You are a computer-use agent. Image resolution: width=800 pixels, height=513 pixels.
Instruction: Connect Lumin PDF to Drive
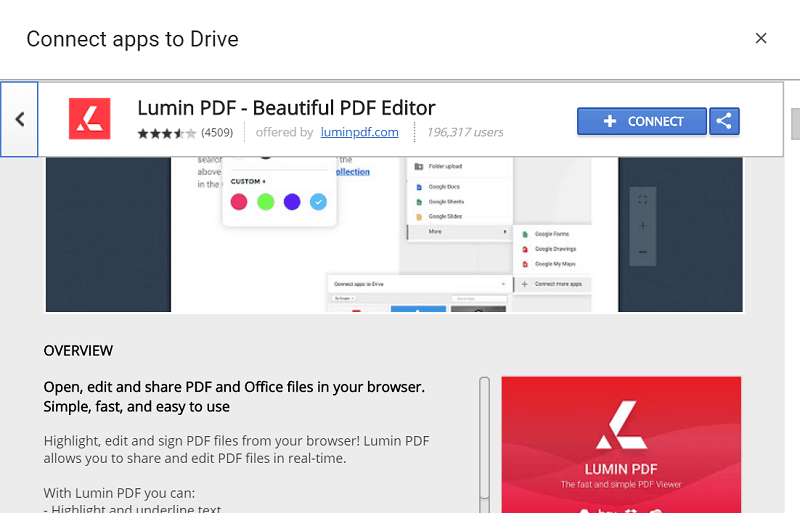click(642, 121)
